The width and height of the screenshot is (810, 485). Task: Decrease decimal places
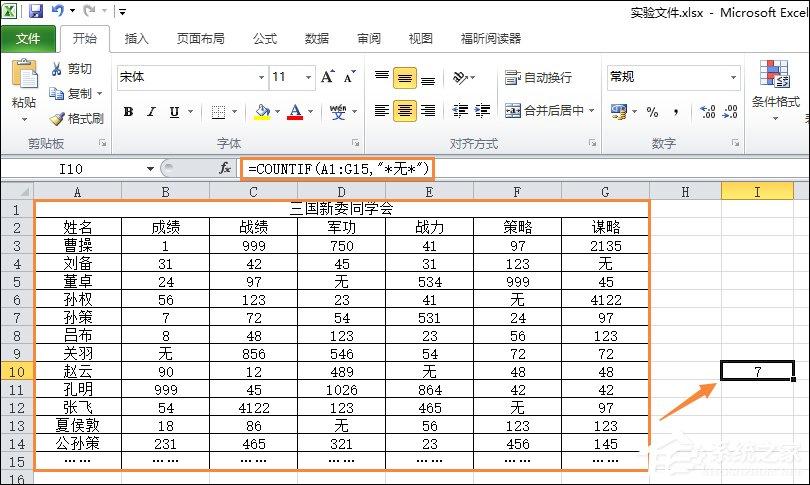tap(730, 112)
